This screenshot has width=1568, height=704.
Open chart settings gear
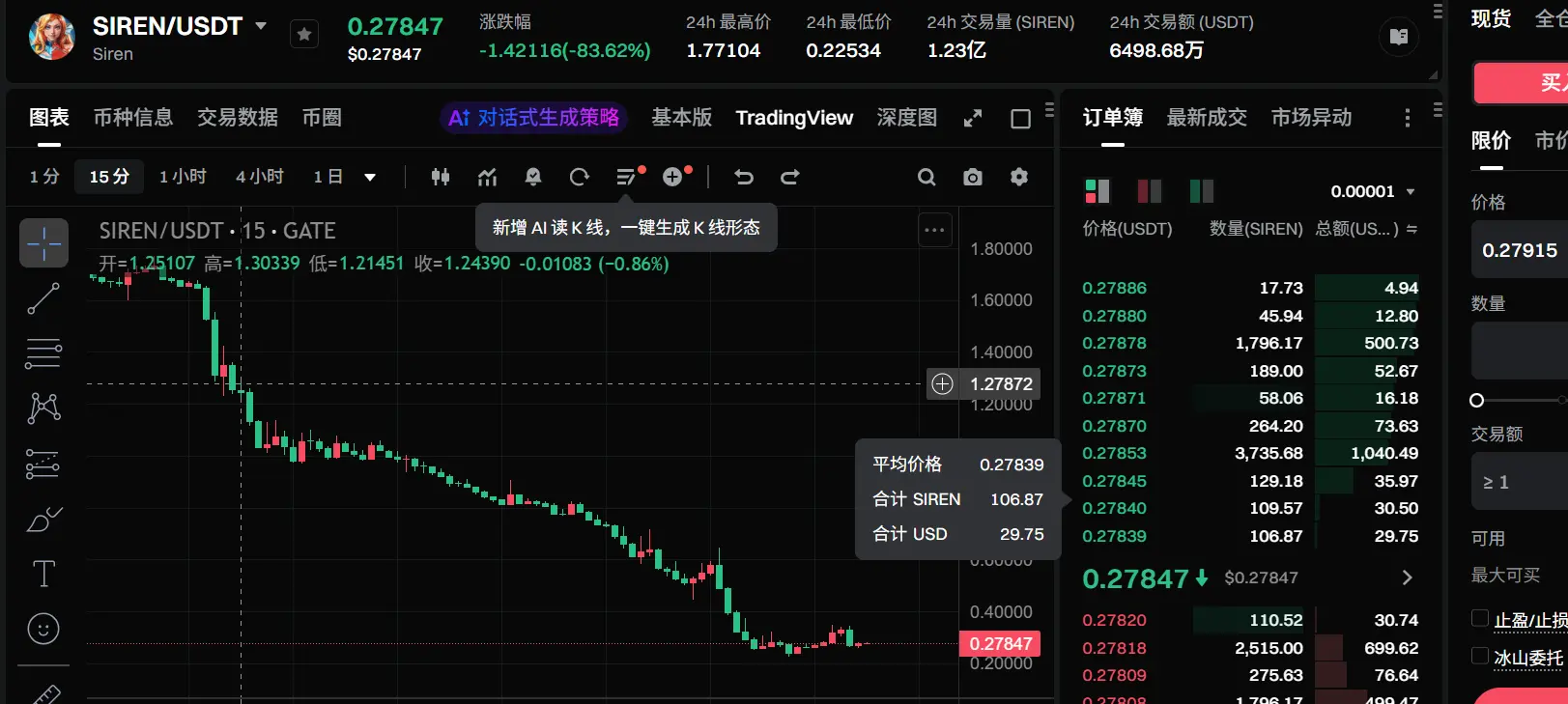(1019, 177)
